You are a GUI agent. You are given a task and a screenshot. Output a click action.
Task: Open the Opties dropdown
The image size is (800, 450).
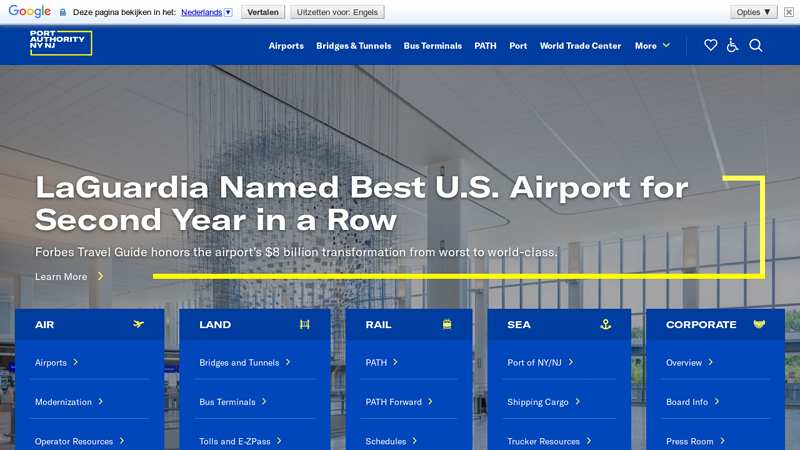[754, 12]
